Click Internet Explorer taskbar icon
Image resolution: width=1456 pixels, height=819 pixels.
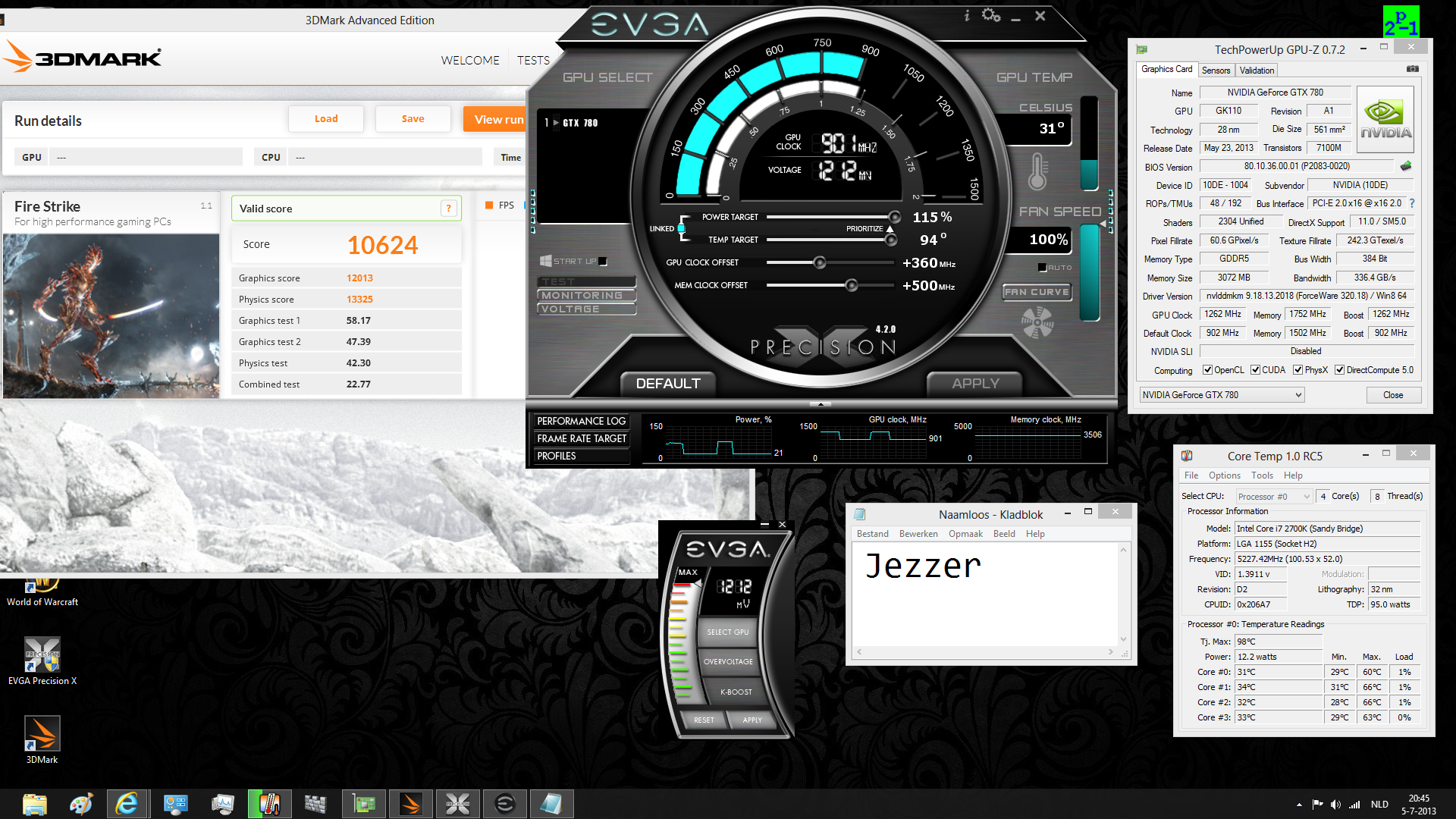(x=127, y=804)
